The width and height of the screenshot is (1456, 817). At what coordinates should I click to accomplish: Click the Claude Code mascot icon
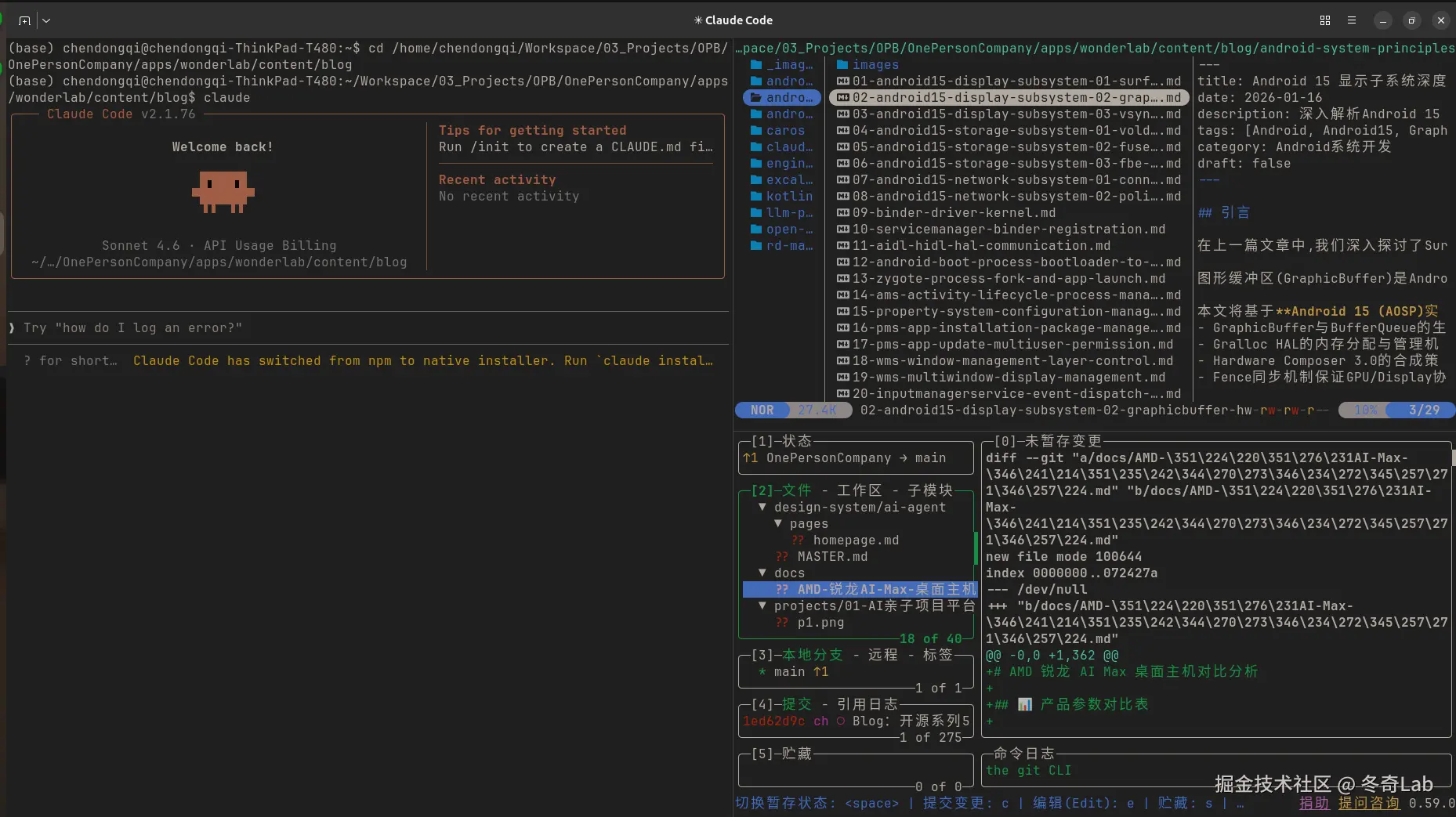click(x=223, y=192)
